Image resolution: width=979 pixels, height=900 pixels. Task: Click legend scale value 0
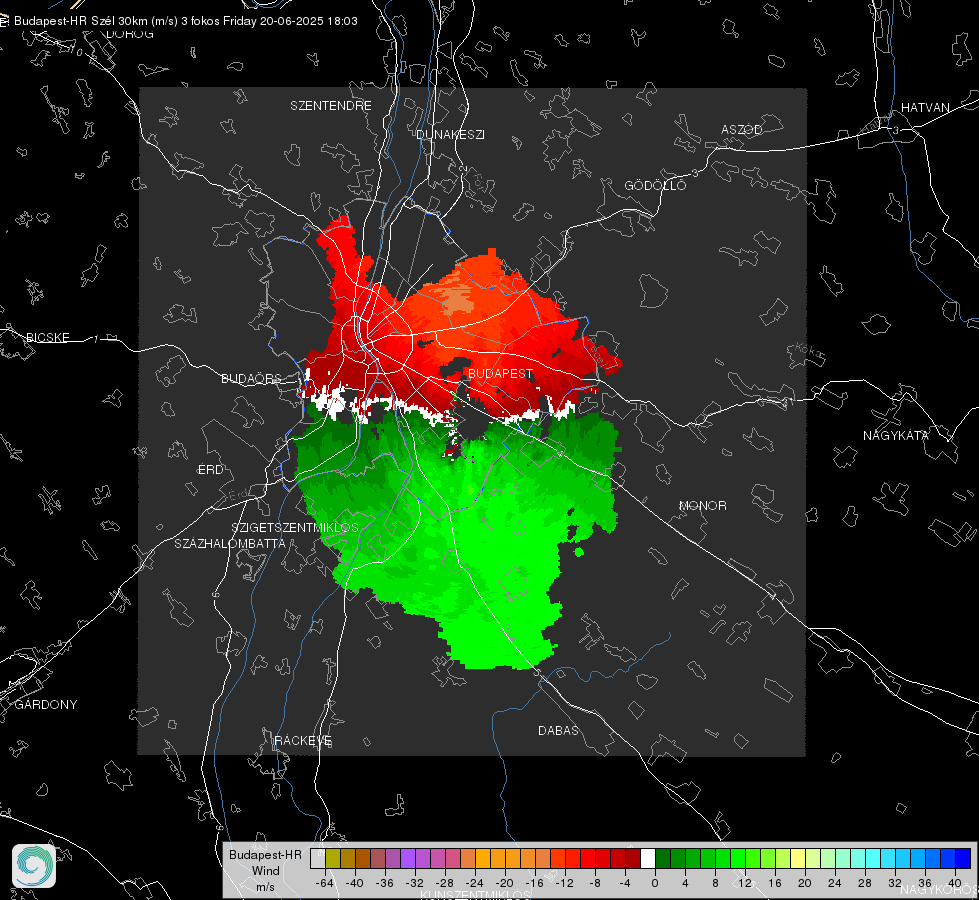click(655, 884)
